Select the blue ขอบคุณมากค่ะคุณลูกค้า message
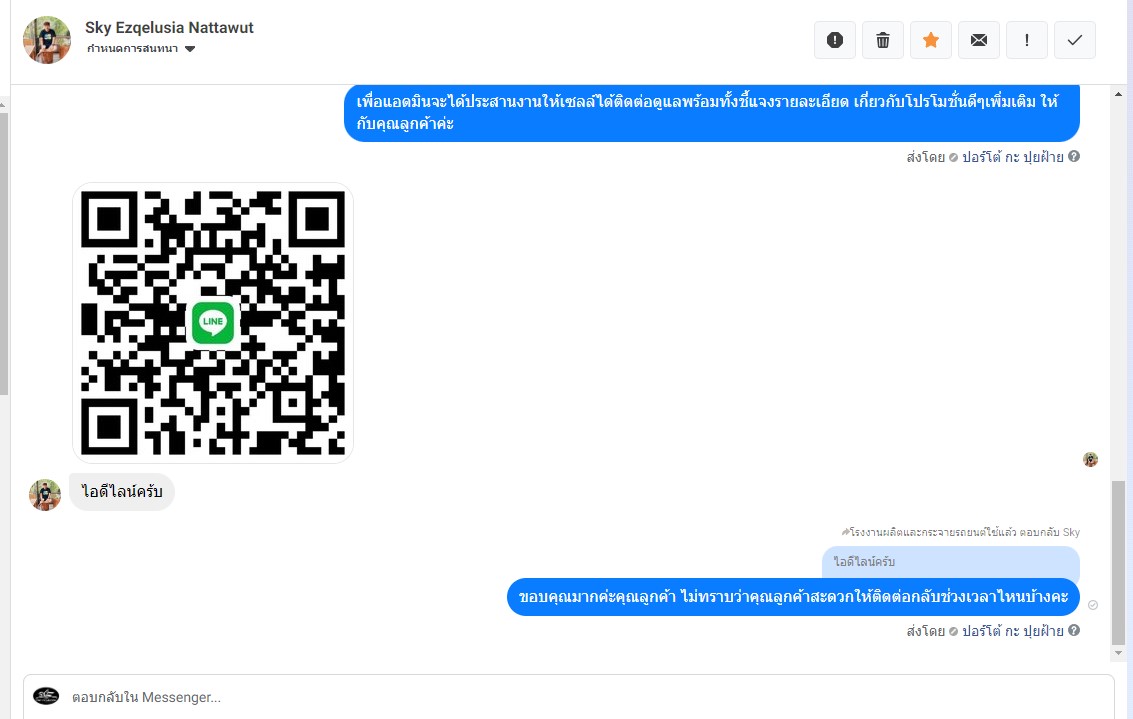The image size is (1133, 719). 793,597
